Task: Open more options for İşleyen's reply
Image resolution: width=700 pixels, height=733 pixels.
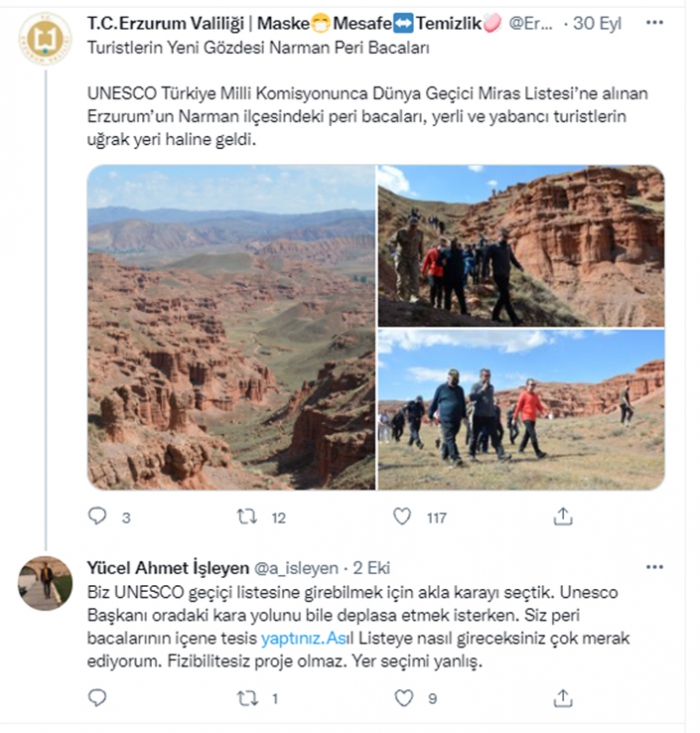Action: coord(654,567)
